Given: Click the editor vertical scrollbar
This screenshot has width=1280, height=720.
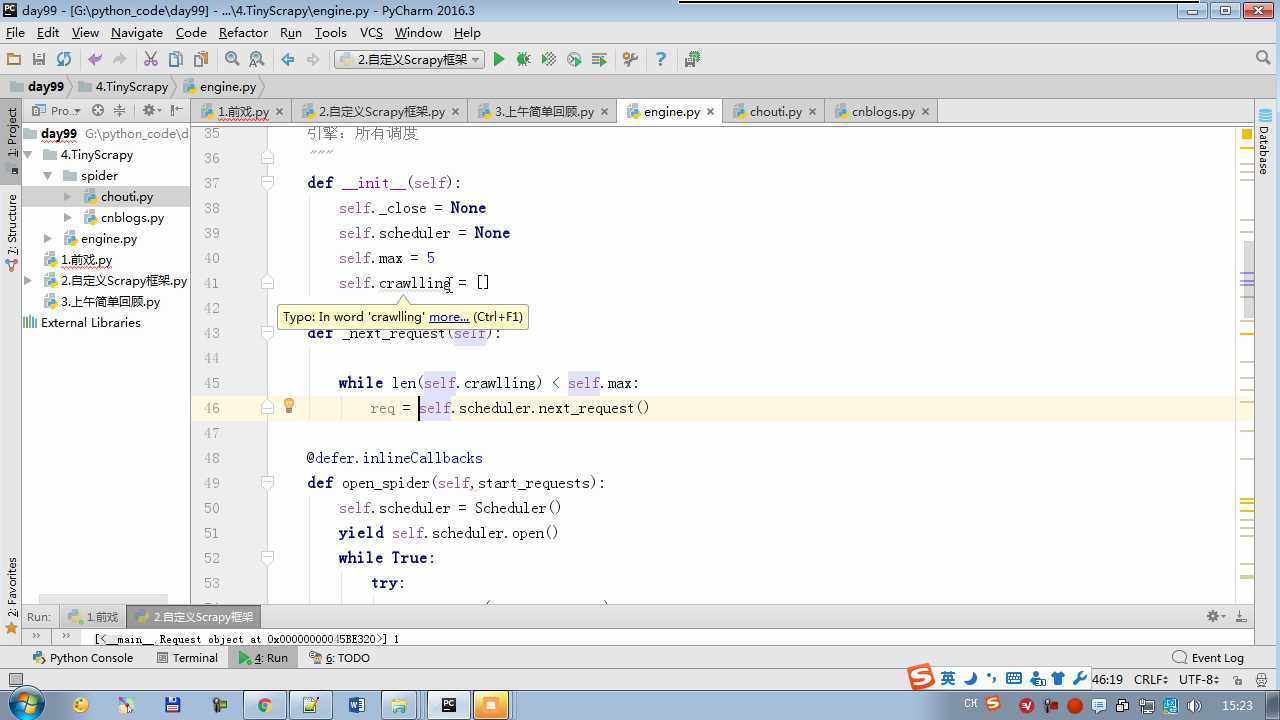Looking at the screenshot, I should tap(1248, 280).
